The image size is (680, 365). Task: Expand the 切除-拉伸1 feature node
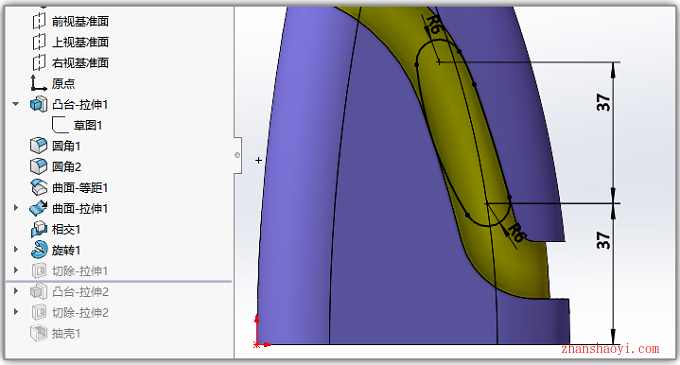16,270
